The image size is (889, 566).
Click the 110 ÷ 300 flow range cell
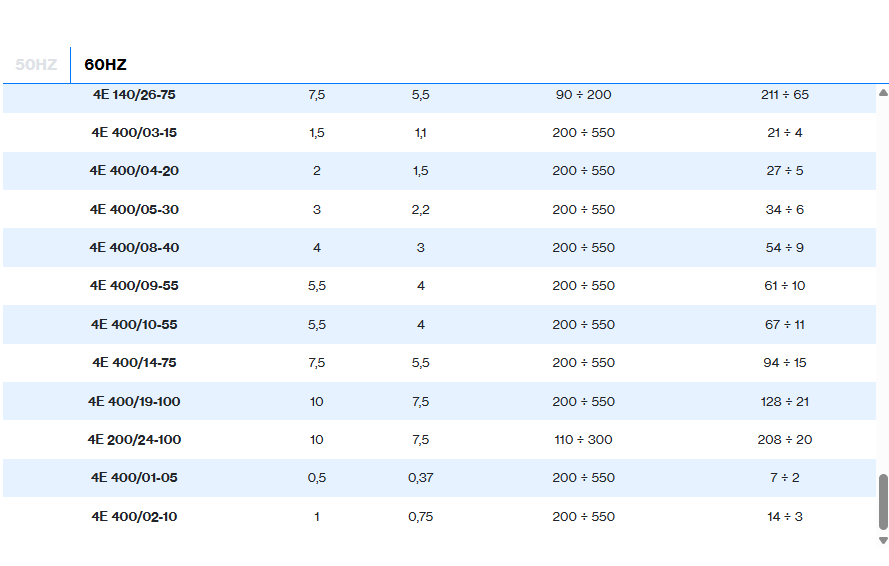(583, 440)
